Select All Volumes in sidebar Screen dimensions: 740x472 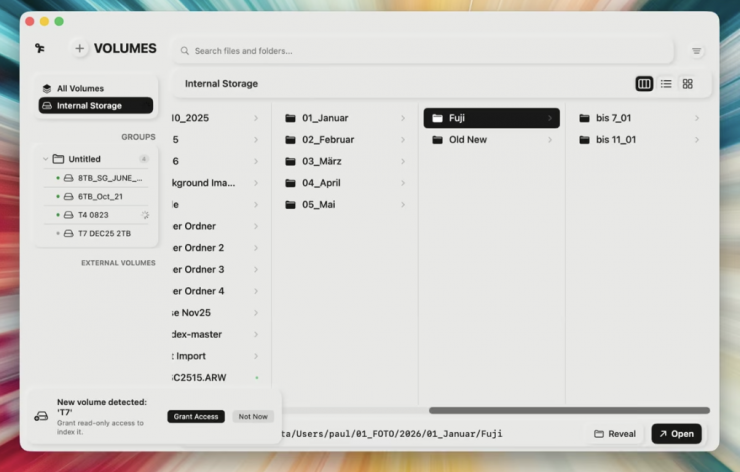pos(80,88)
